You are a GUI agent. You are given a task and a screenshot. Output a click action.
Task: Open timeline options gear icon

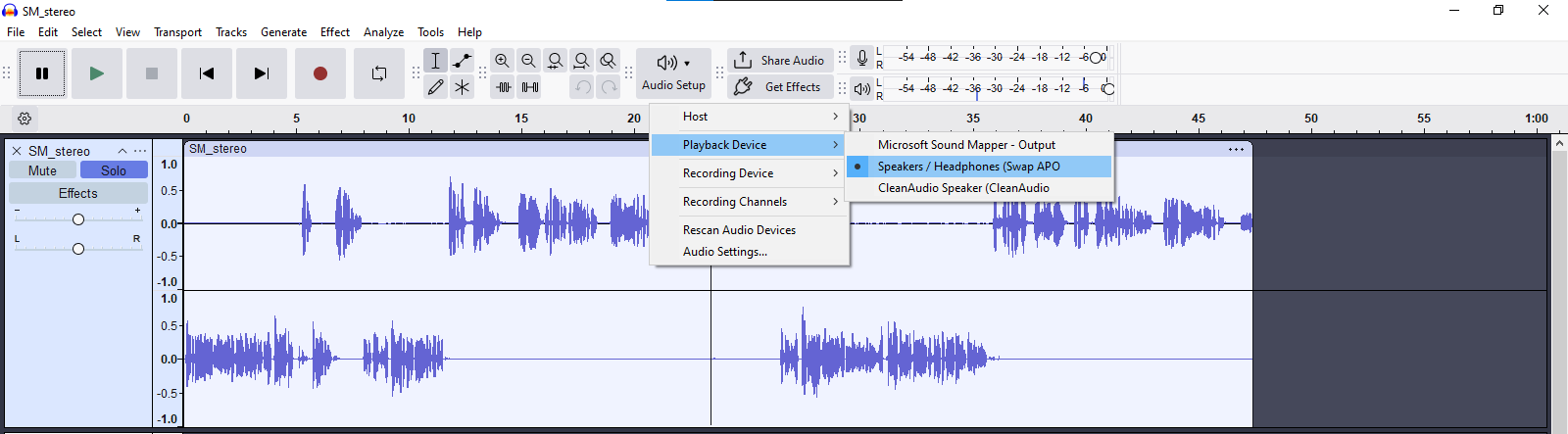(24, 119)
